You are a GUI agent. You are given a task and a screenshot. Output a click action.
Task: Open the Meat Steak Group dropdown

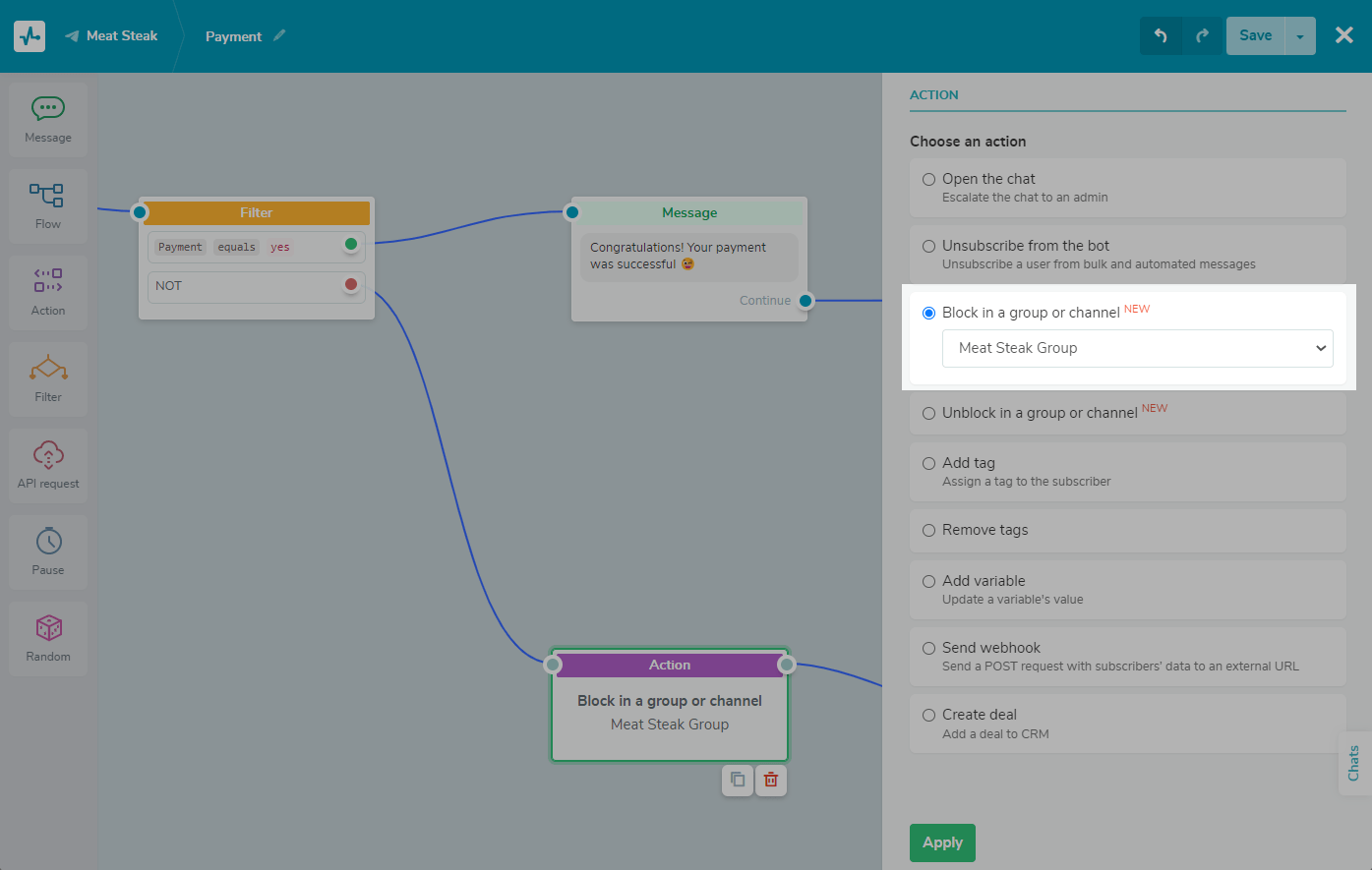(x=1137, y=348)
